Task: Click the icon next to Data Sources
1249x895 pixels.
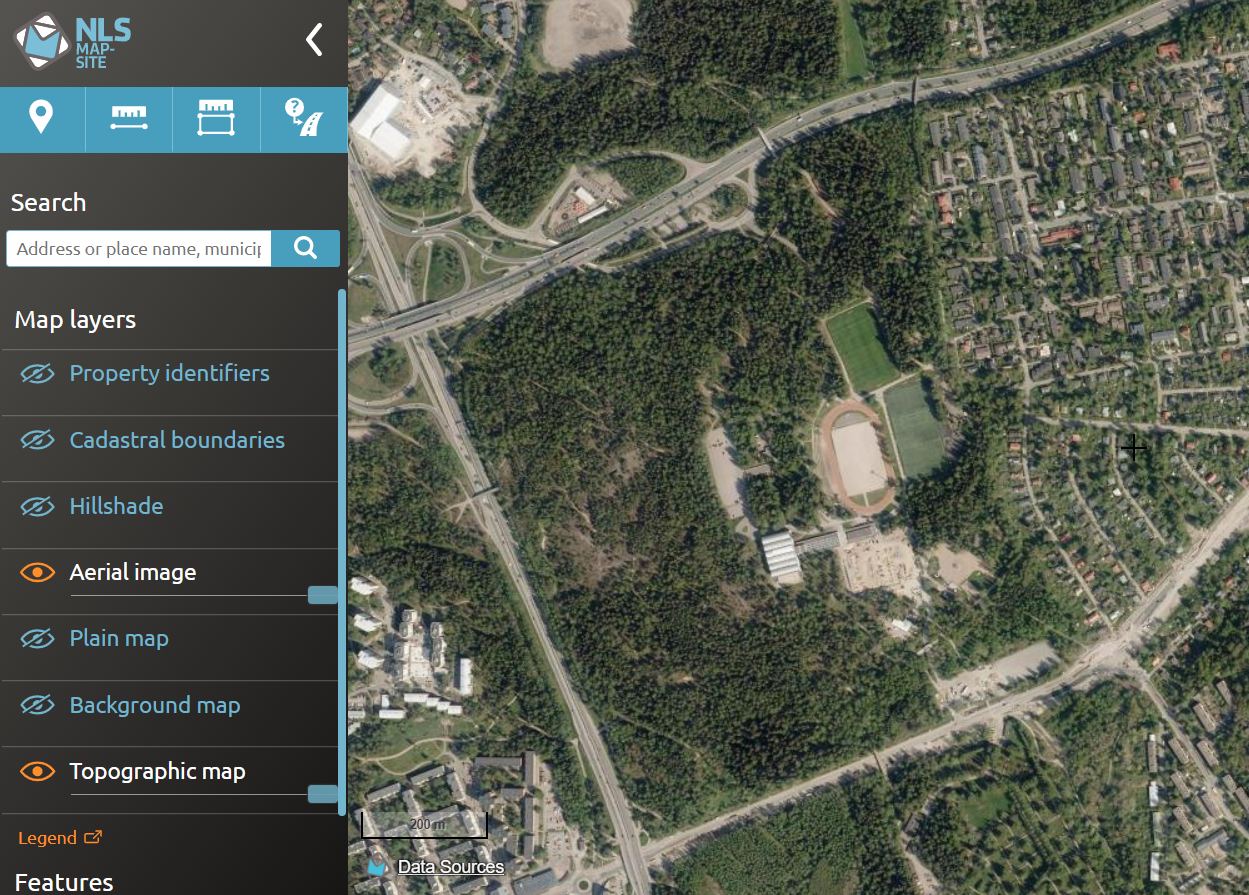Action: (x=377, y=867)
